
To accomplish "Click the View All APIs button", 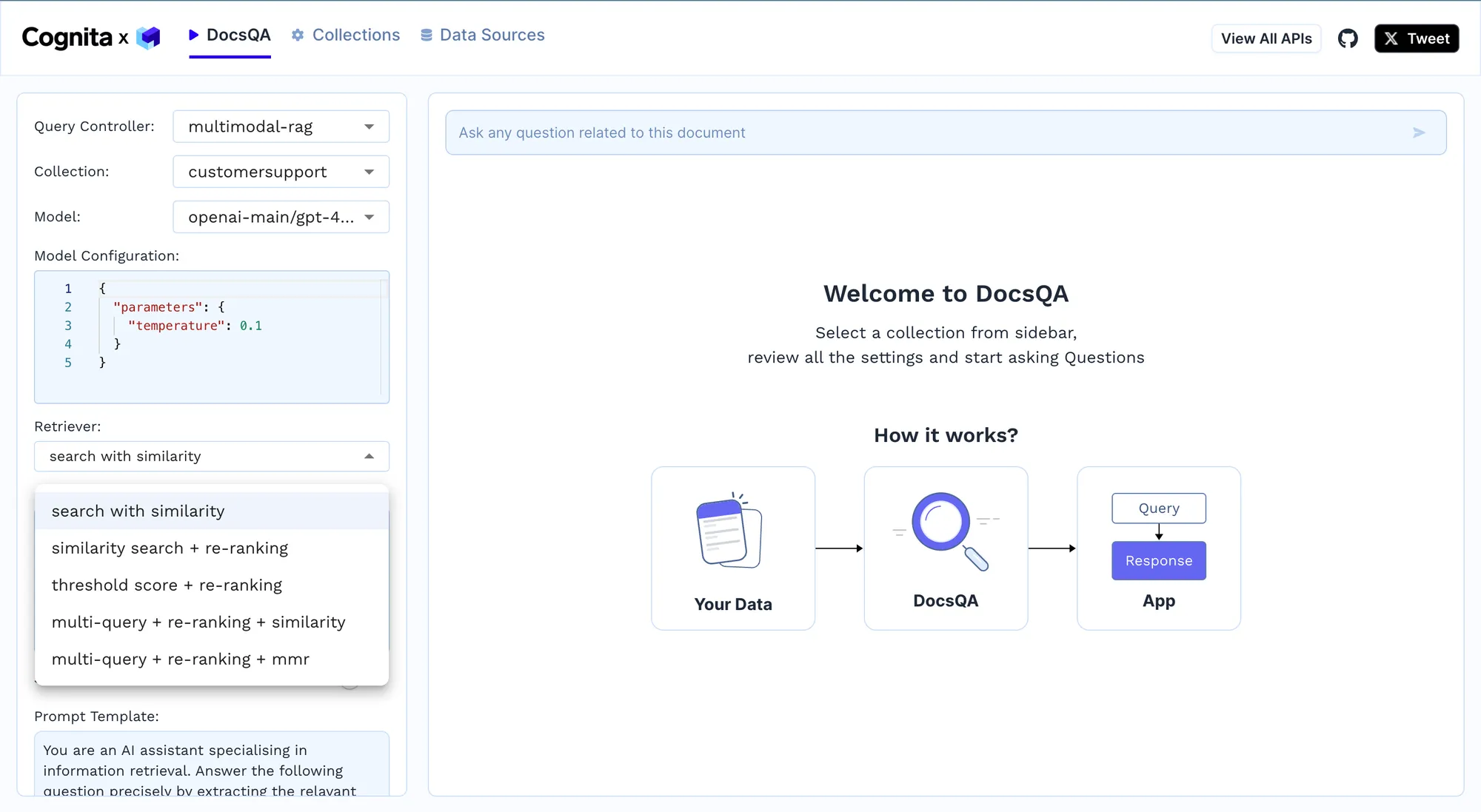I will pos(1266,38).
